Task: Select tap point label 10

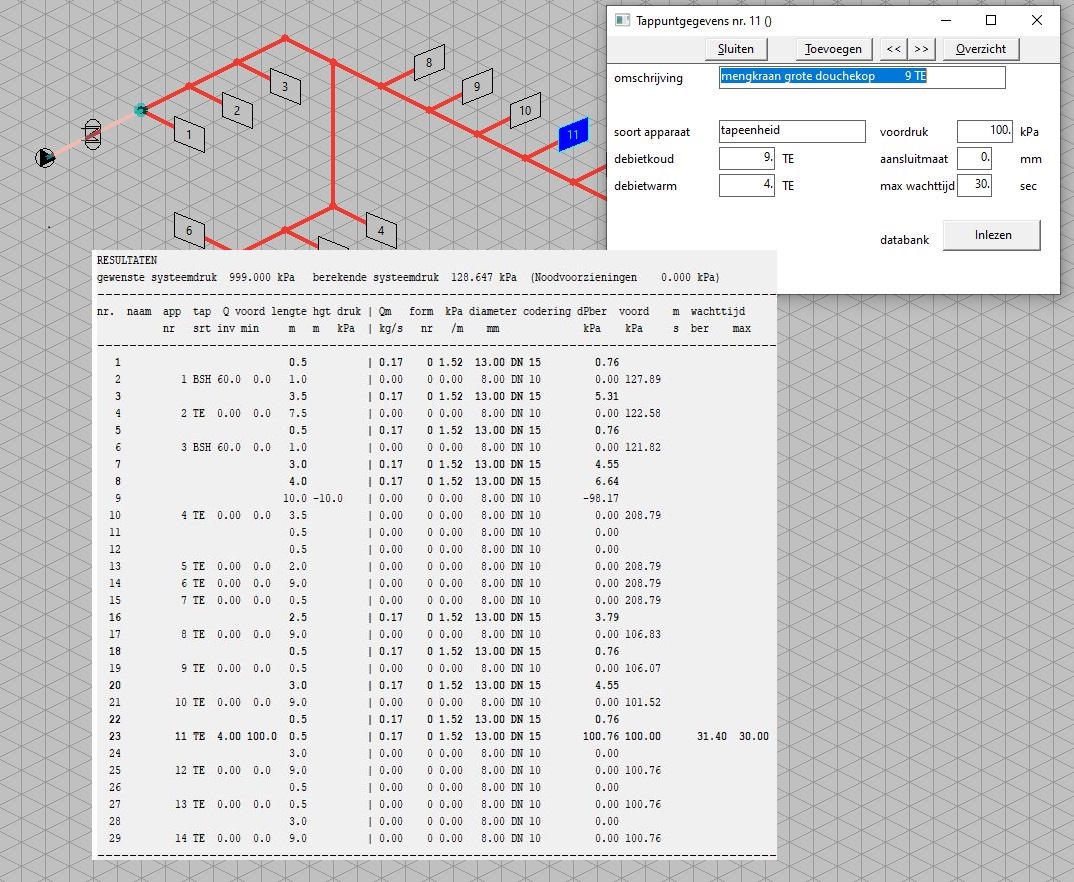Action: click(x=525, y=110)
